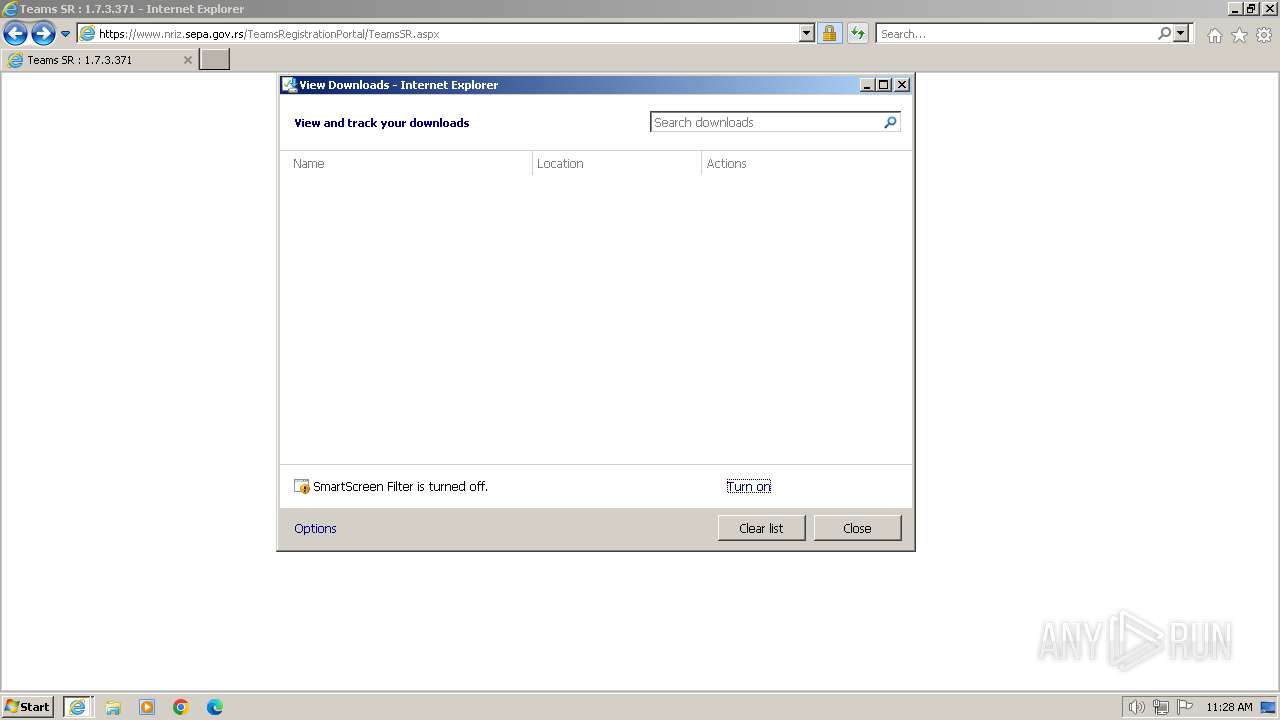Open a new blank tab

pyautogui.click(x=215, y=60)
